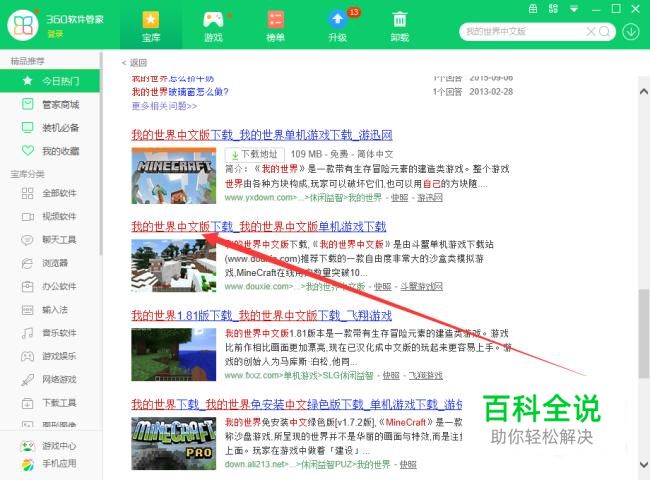This screenshot has height=480, width=650.
Task: Click the 管家商城 shop icon
Action: 27,104
